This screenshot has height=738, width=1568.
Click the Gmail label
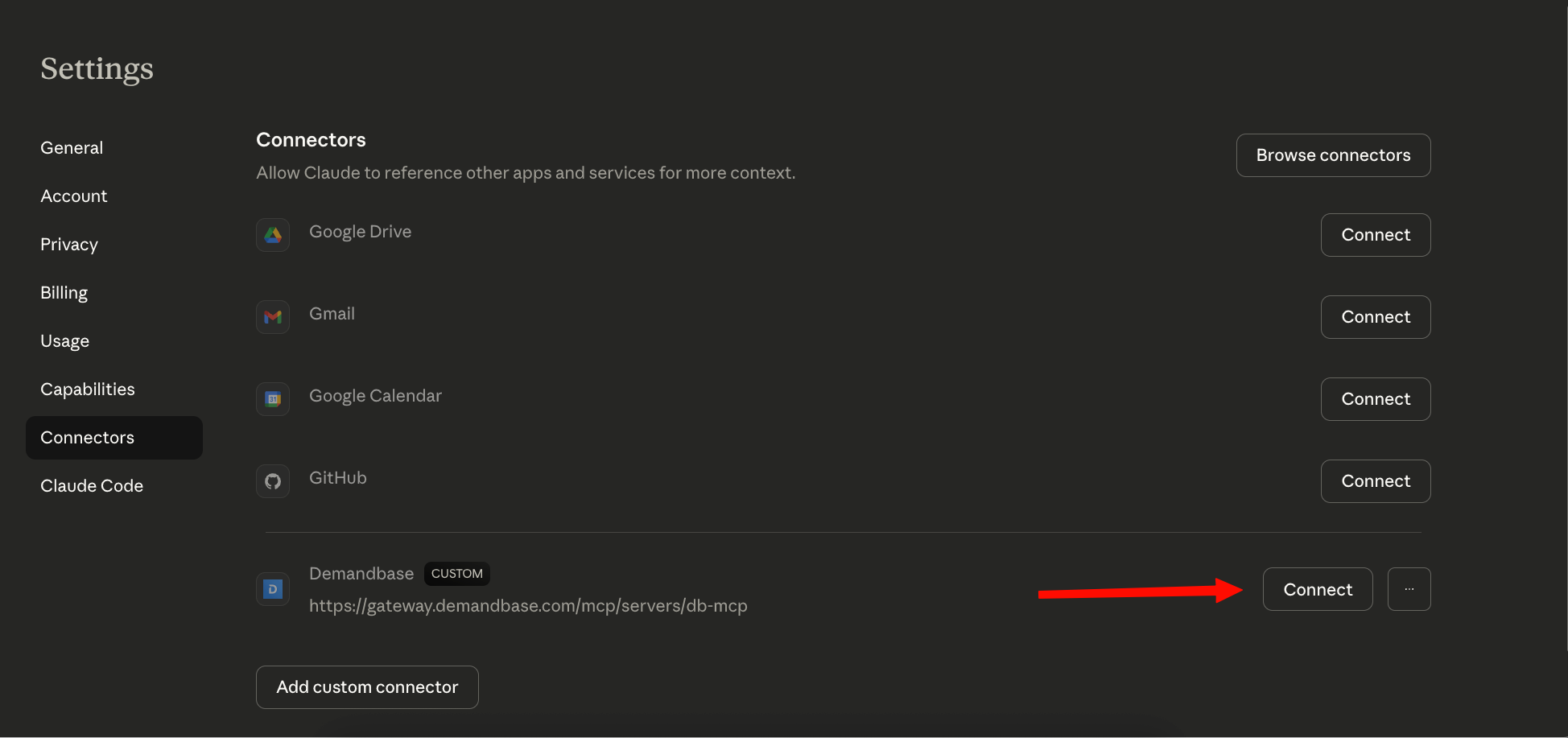(332, 314)
